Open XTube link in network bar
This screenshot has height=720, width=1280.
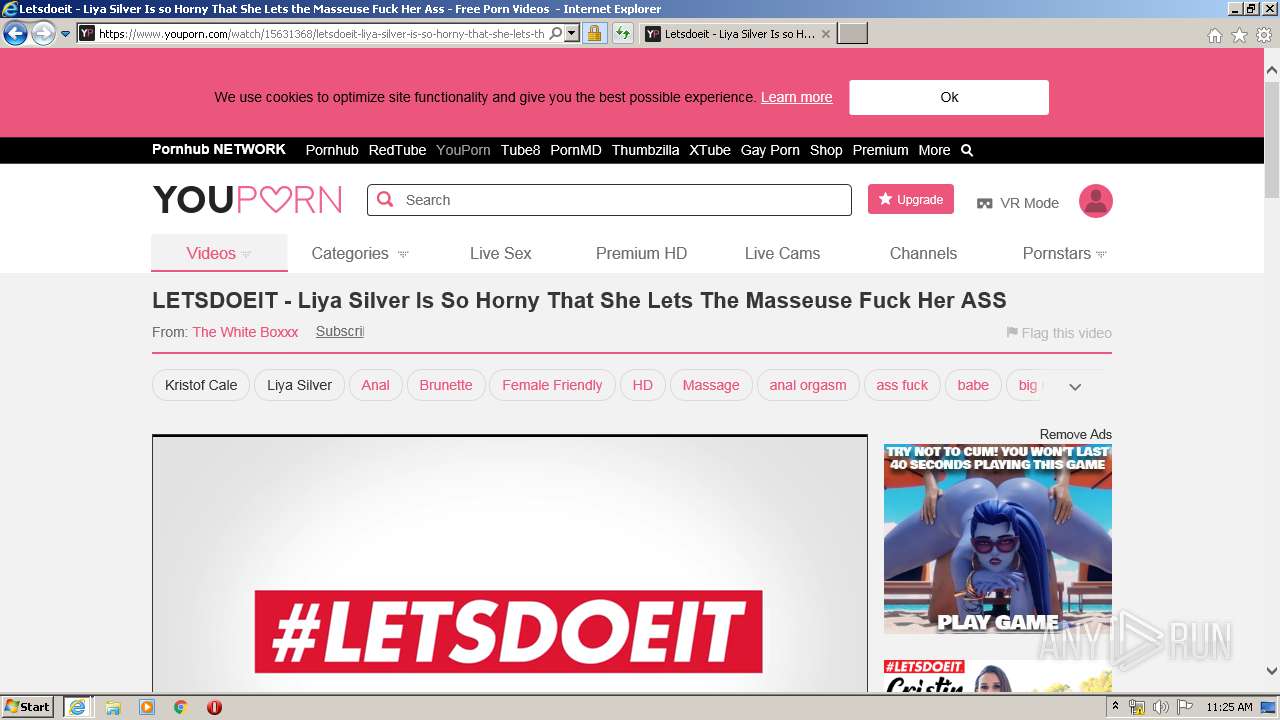[x=710, y=150]
